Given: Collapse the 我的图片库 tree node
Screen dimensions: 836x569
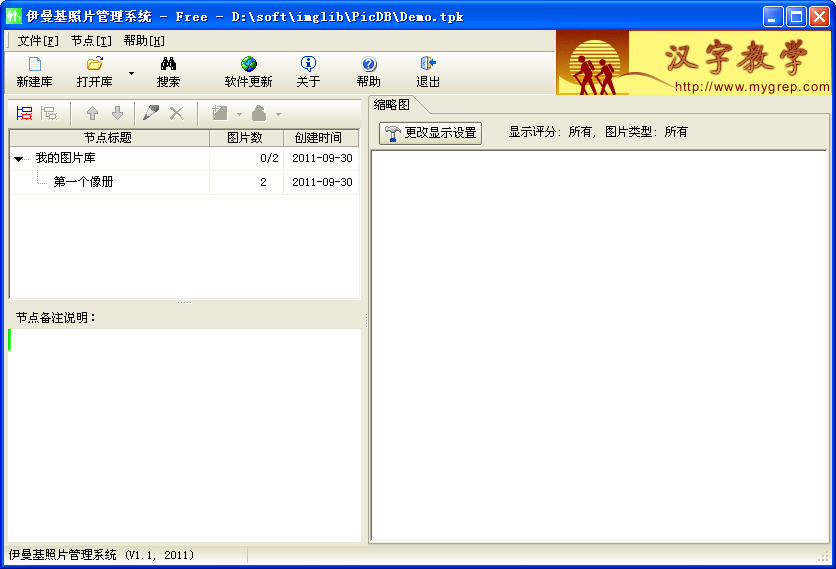Looking at the screenshot, I should coord(19,159).
